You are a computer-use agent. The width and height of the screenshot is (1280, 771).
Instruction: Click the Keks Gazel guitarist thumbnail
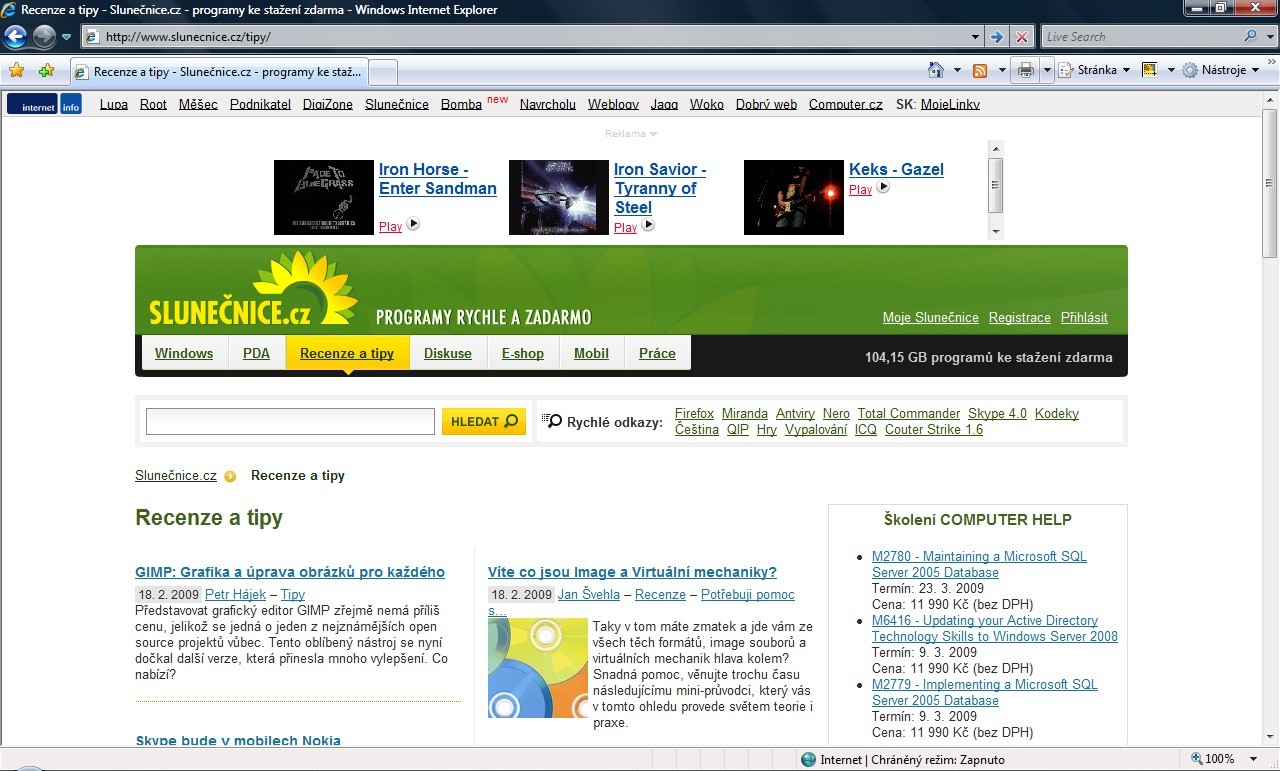[x=794, y=198]
